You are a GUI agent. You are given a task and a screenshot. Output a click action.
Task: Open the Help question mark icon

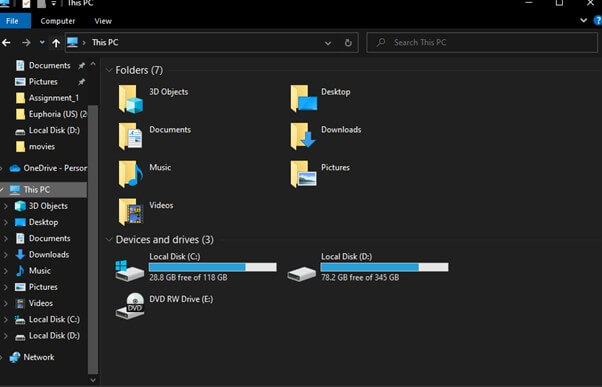click(x=598, y=20)
